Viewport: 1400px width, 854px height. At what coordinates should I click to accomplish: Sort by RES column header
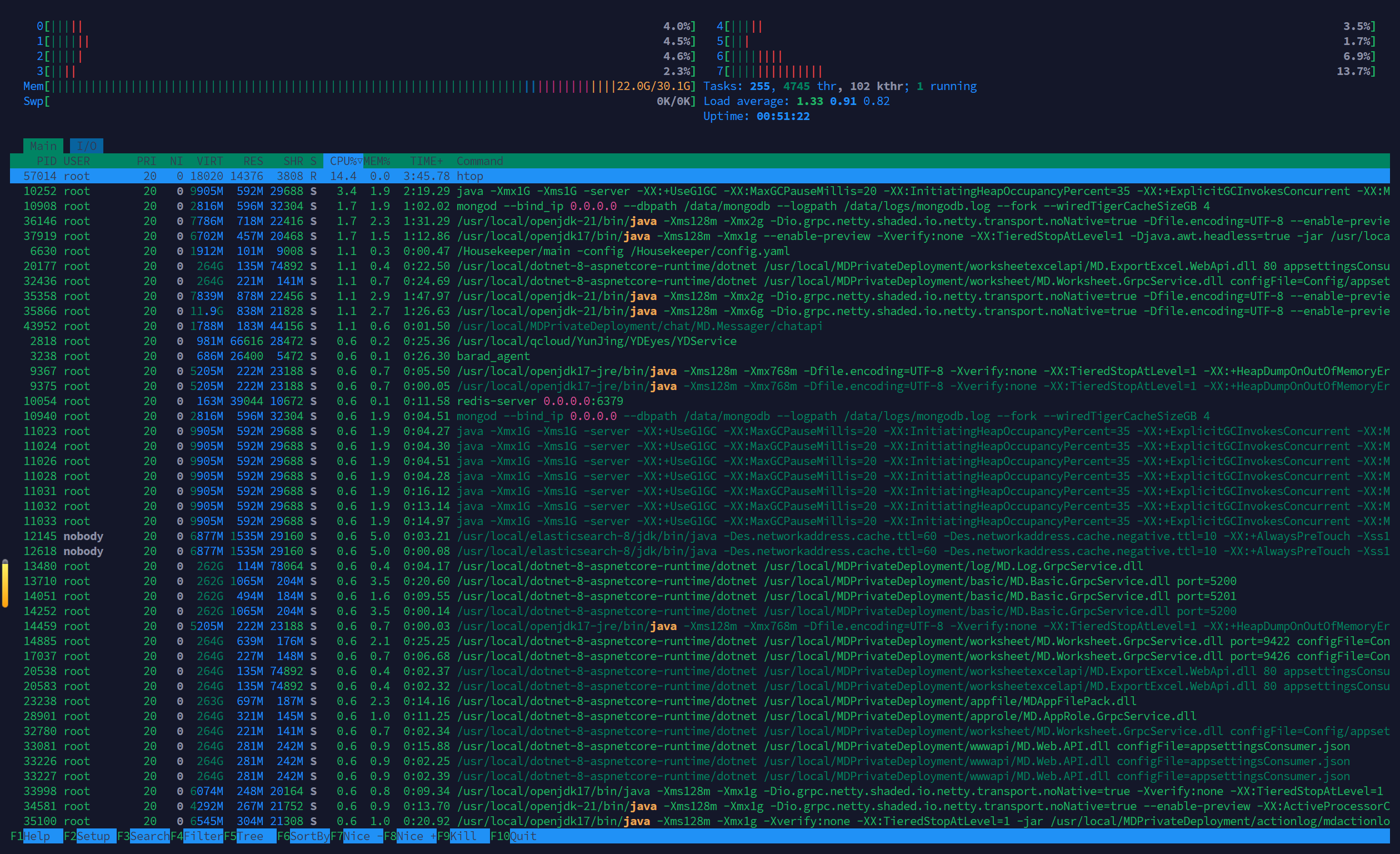253,161
